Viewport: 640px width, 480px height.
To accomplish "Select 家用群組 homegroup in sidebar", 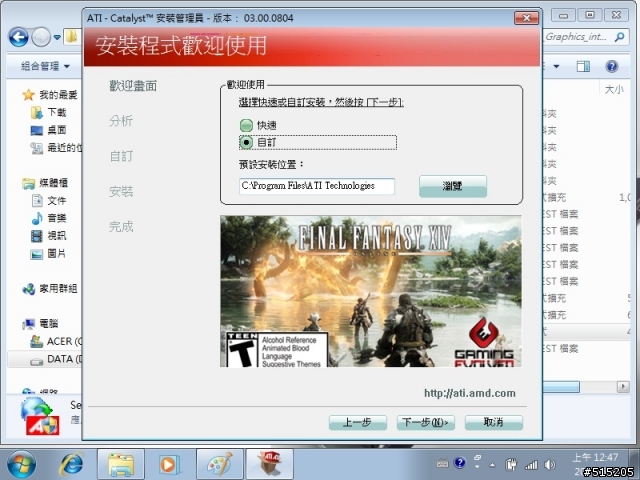I will point(50,289).
